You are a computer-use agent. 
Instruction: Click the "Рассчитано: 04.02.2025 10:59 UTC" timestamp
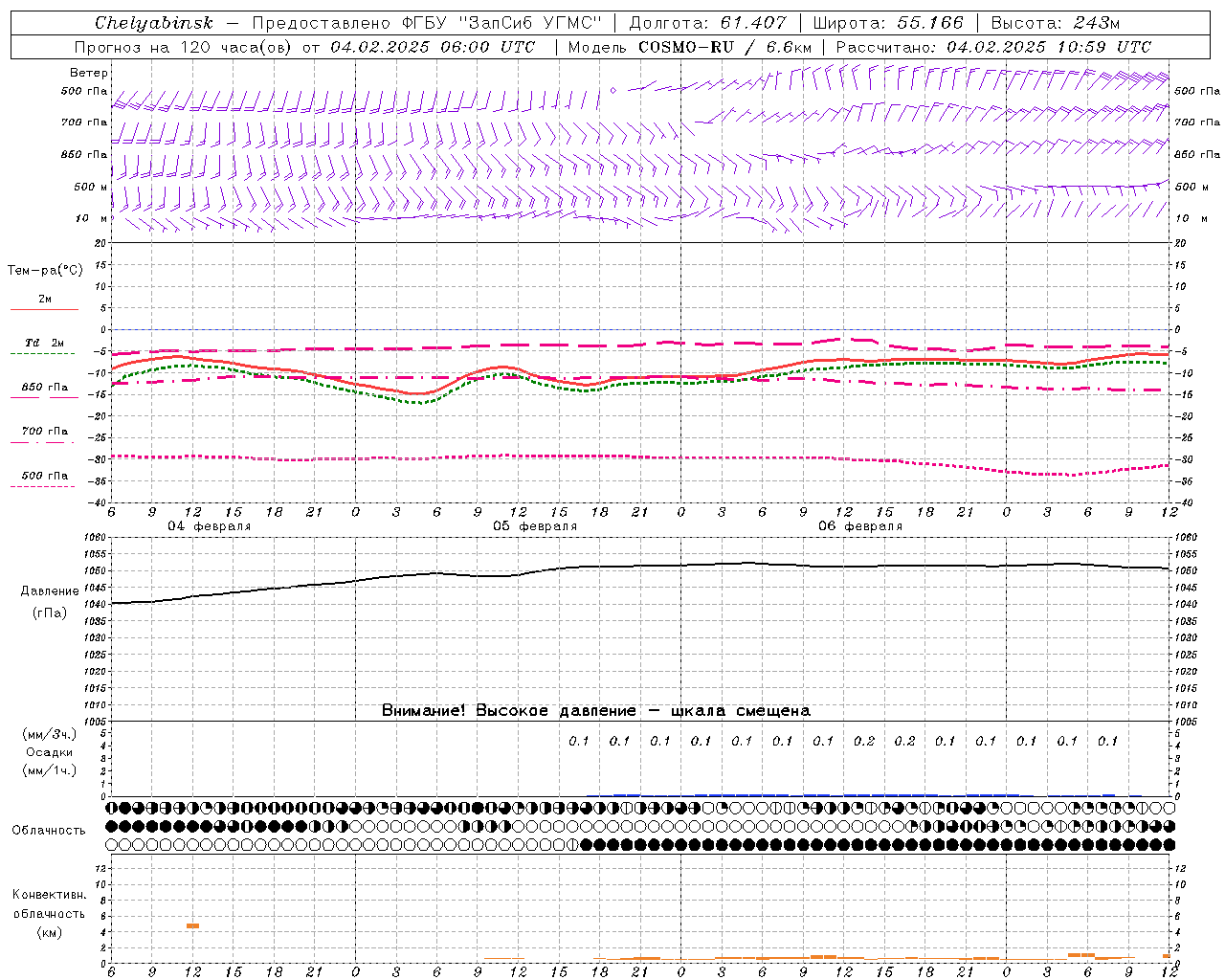pyautogui.click(x=993, y=47)
